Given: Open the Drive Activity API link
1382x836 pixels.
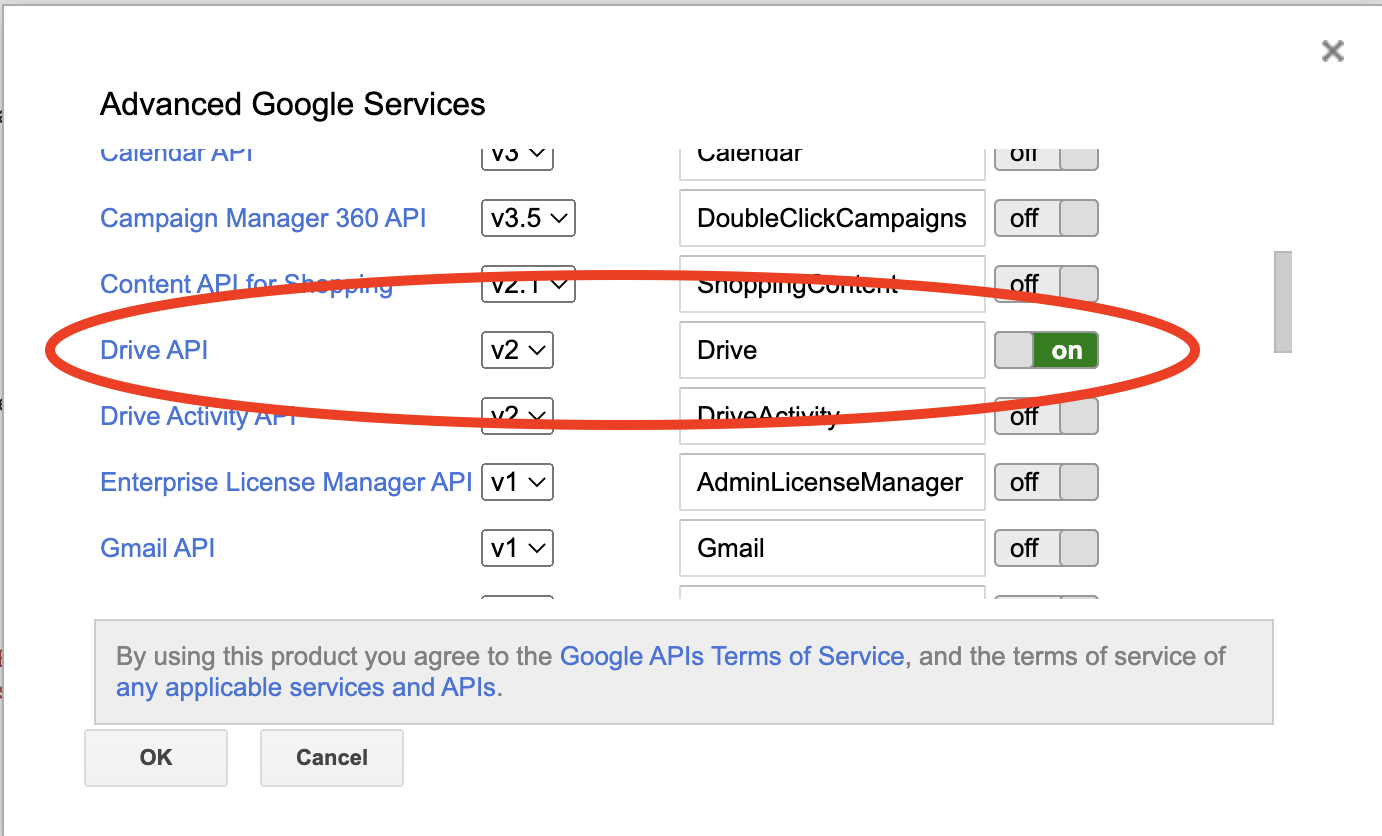Looking at the screenshot, I should (199, 416).
